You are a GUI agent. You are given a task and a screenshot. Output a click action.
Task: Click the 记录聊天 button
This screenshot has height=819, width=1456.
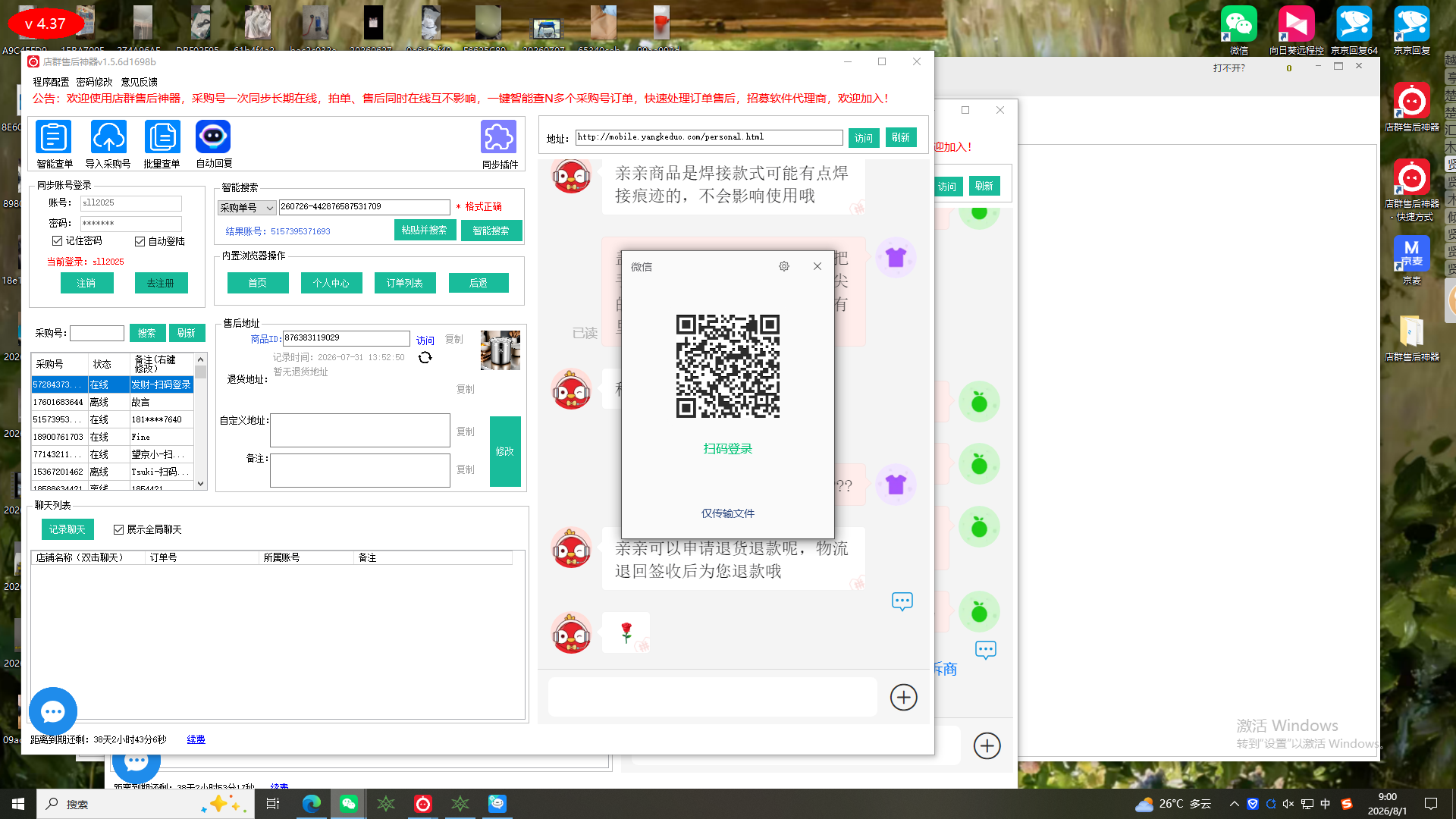67,529
